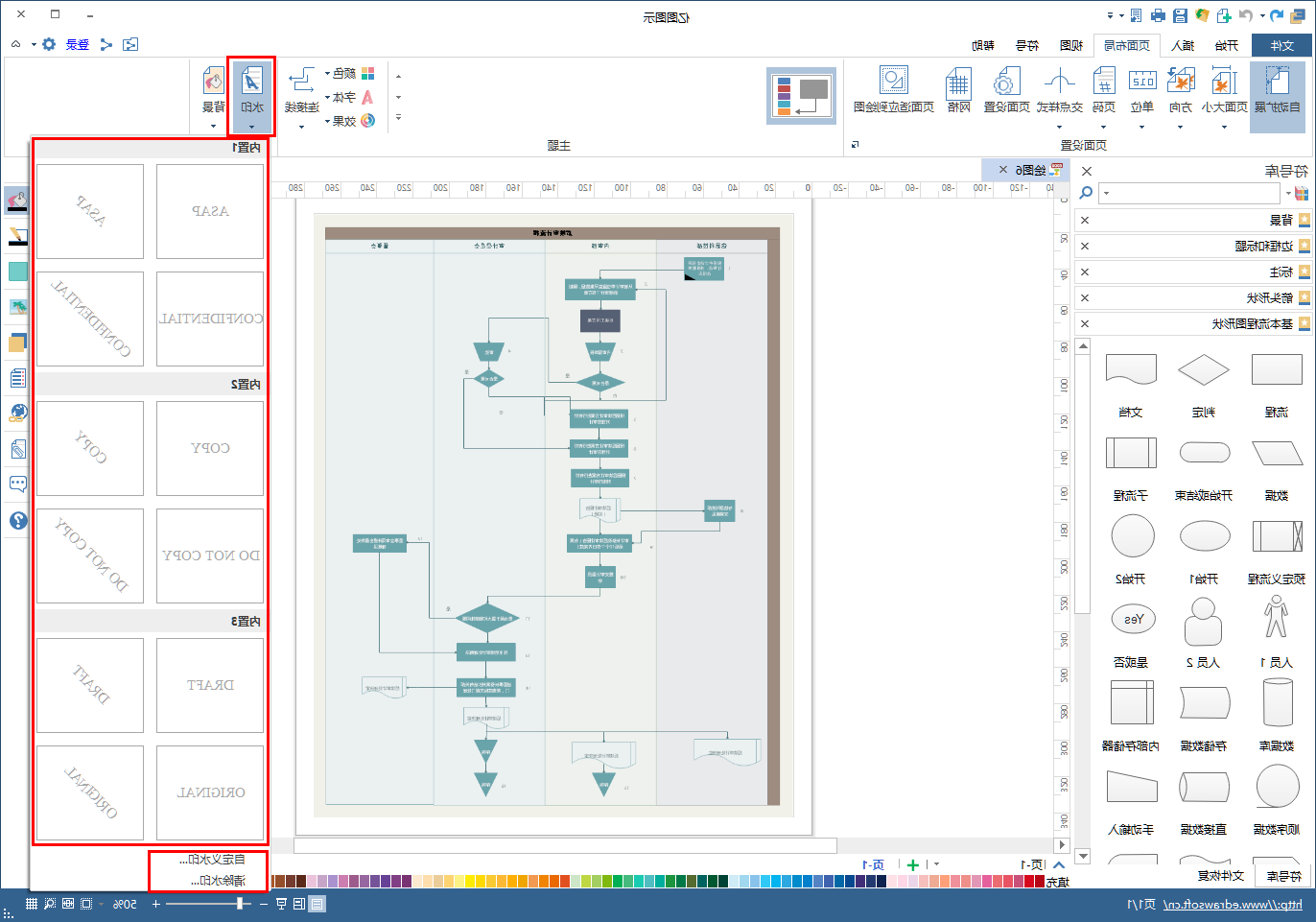Select the horizontal DO NOT COPY watermark
The height and width of the screenshot is (922, 1316).
(210, 556)
